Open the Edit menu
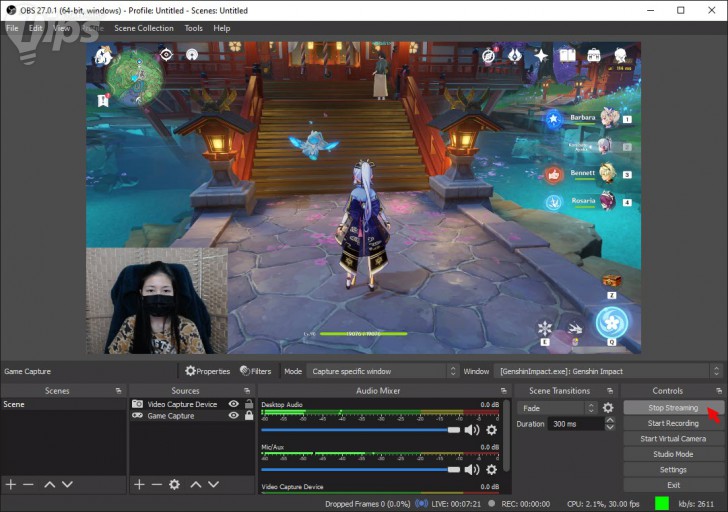 click(x=35, y=28)
